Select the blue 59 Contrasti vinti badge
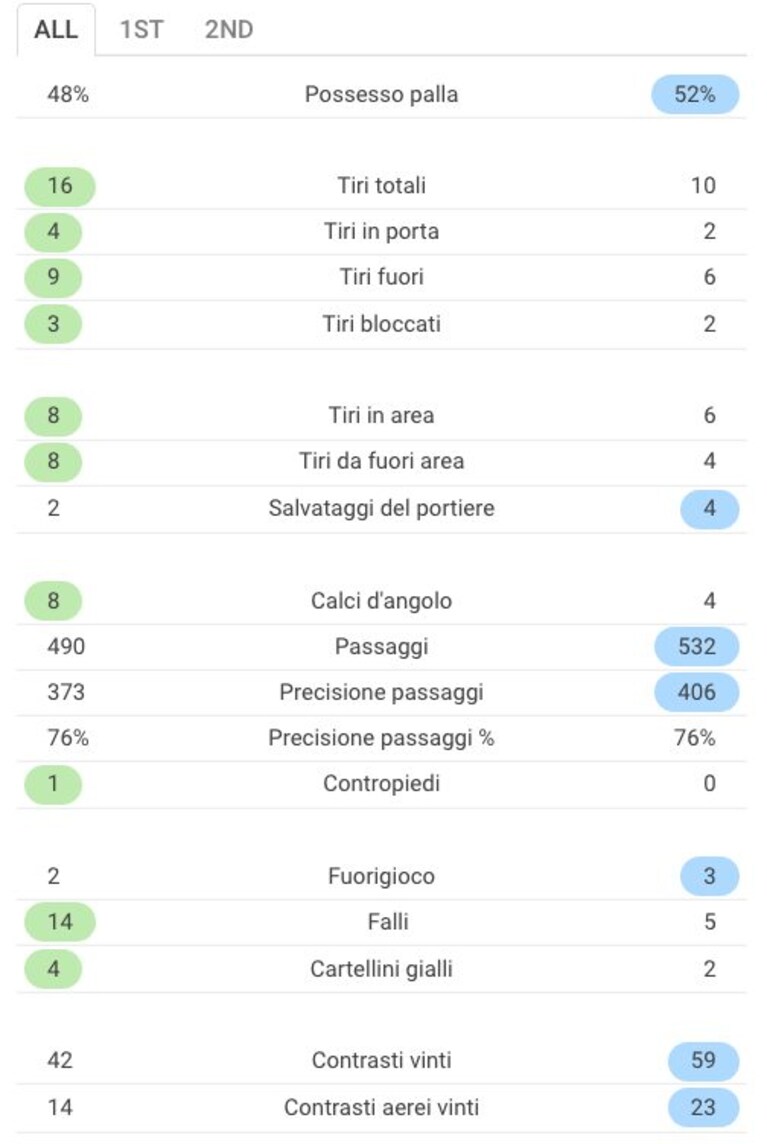Image resolution: width=767 pixels, height=1144 pixels. pos(704,1060)
